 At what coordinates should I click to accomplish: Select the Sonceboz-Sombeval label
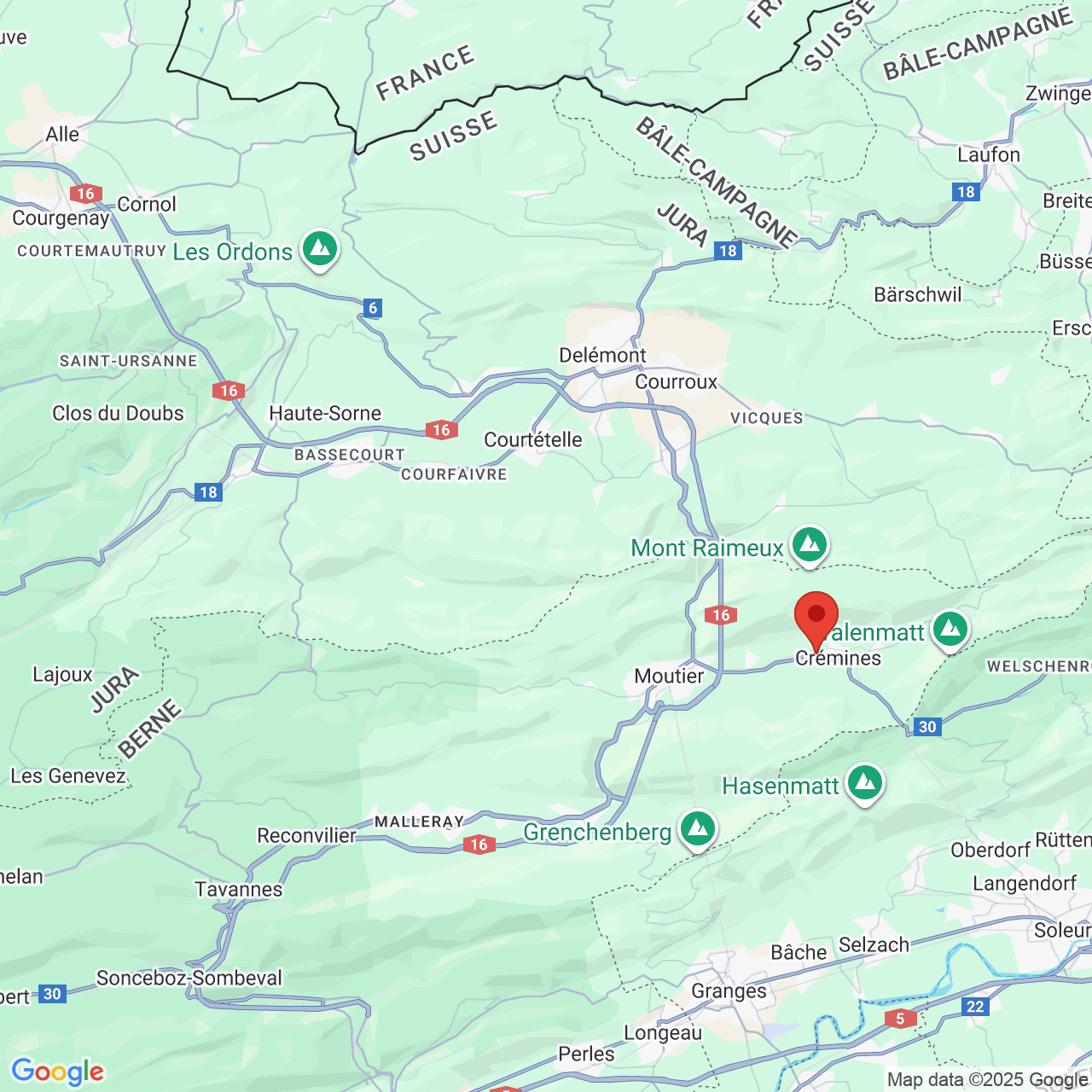click(x=189, y=978)
